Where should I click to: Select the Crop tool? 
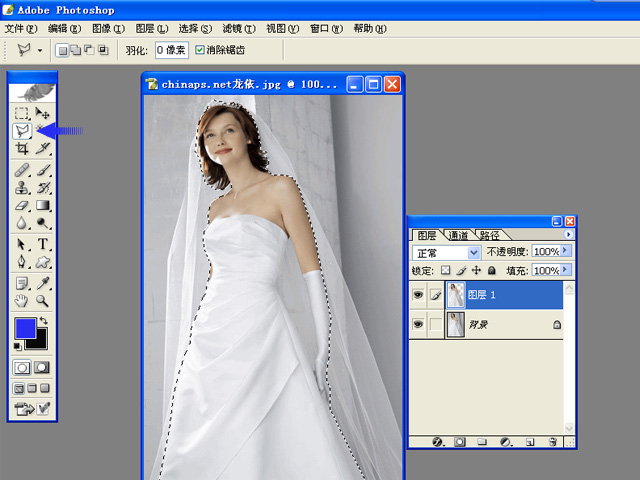pyautogui.click(x=22, y=149)
